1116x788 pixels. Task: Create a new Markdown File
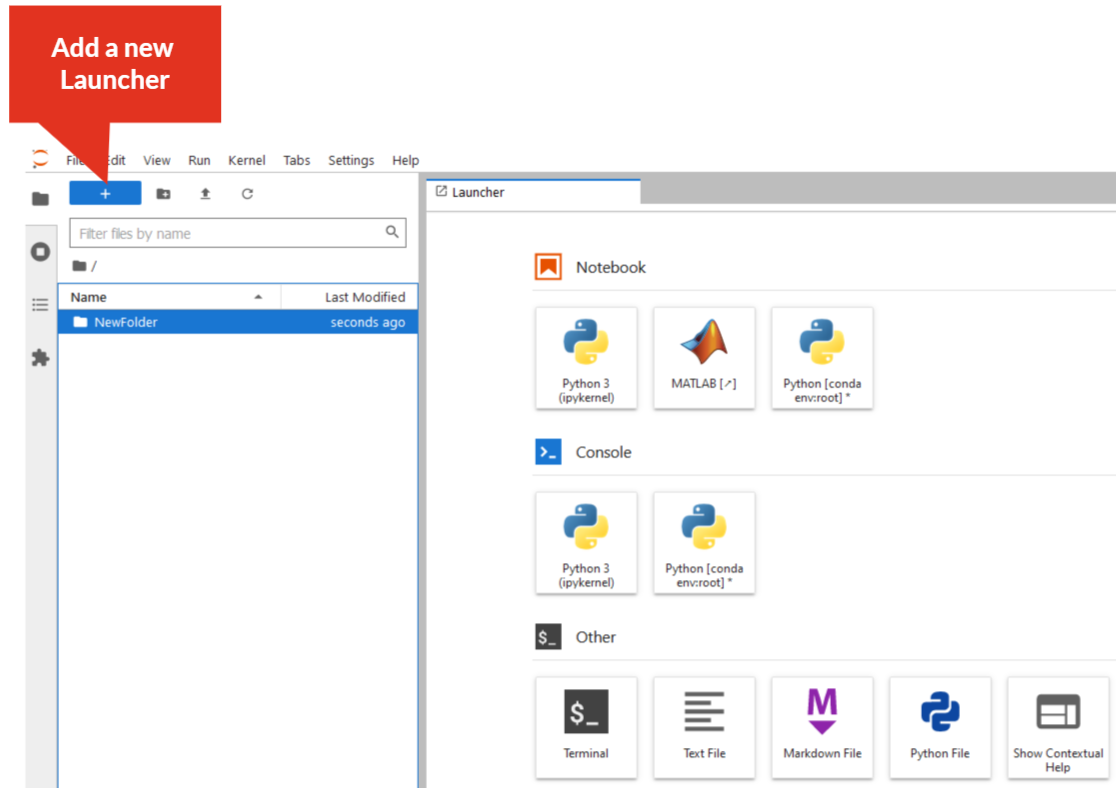tap(822, 727)
